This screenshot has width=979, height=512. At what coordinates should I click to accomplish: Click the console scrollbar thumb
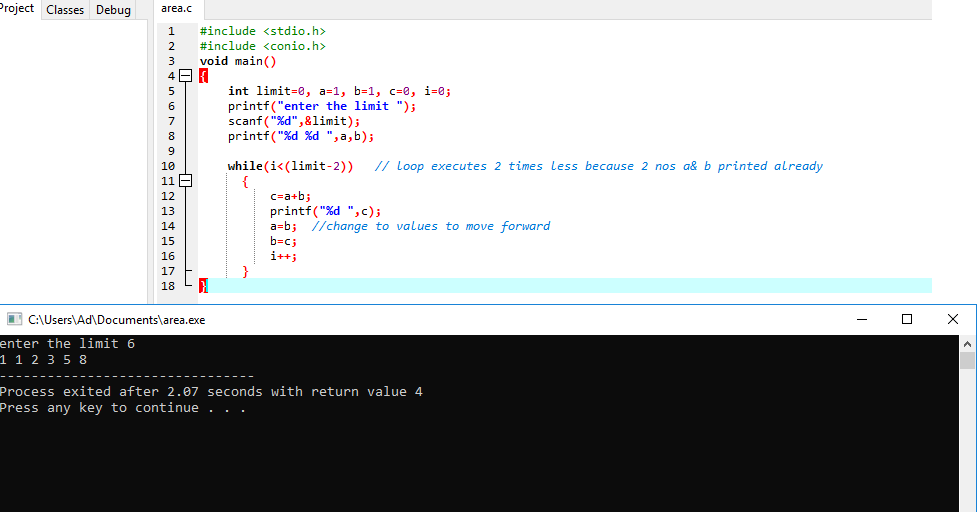pyautogui.click(x=967, y=360)
